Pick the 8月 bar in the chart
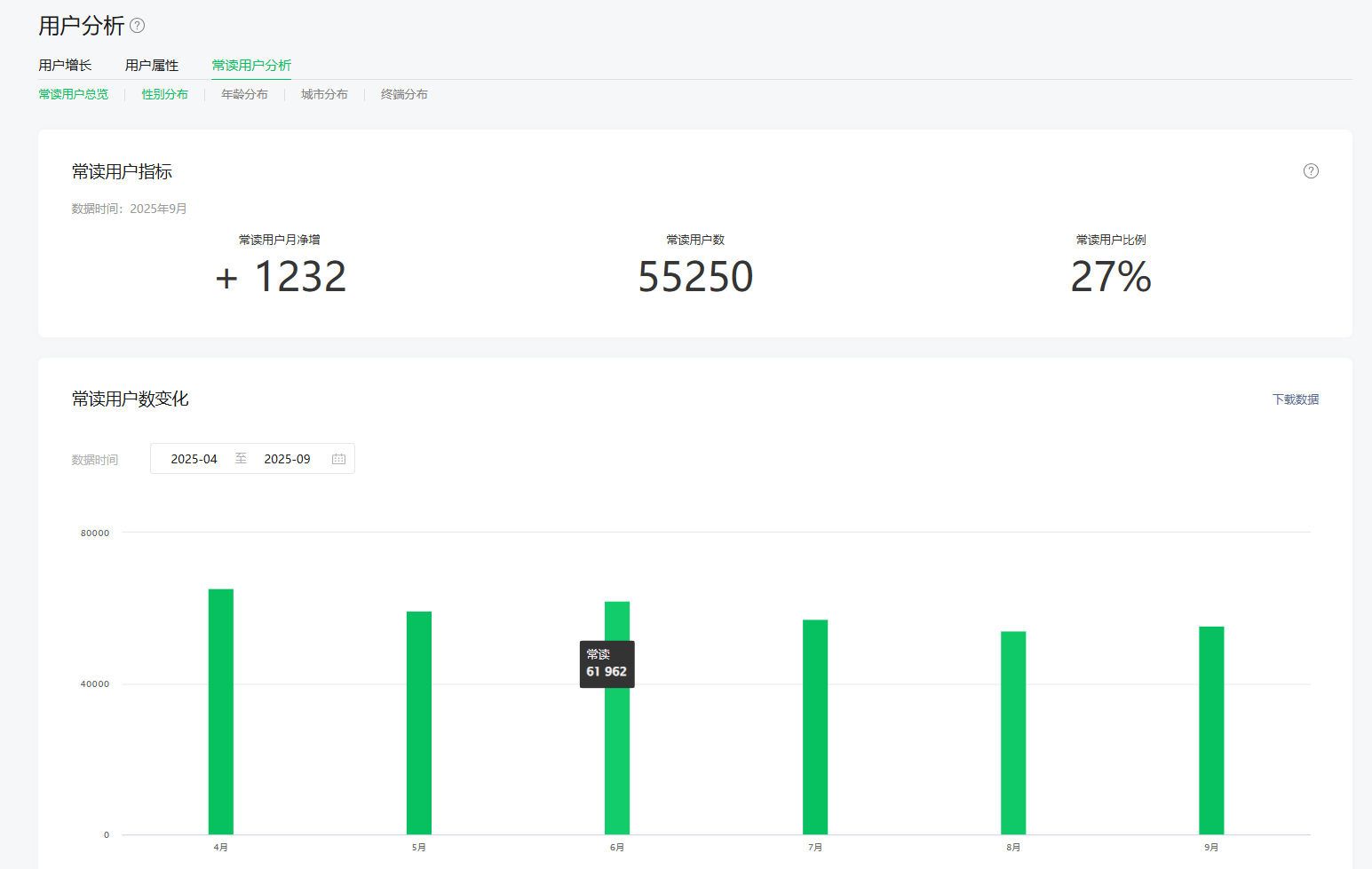Viewport: 1372px width, 869px height. click(1013, 732)
